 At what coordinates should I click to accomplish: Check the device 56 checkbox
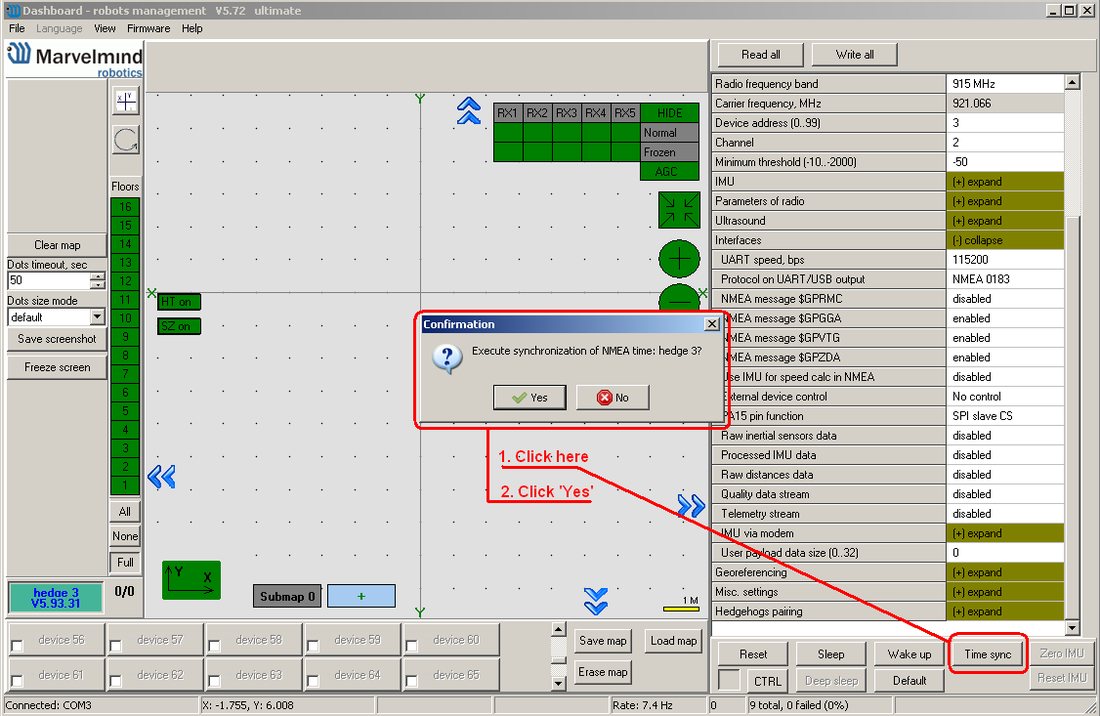pyautogui.click(x=18, y=645)
